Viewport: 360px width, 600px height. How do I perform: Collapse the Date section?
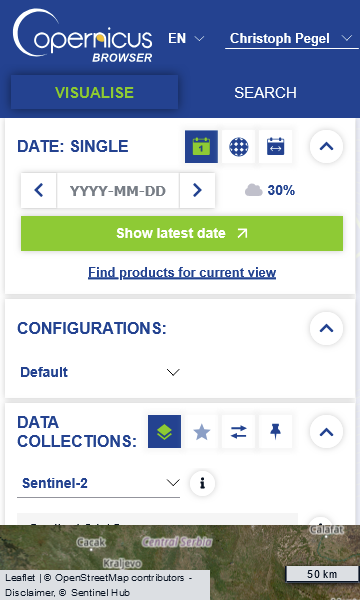point(326,147)
